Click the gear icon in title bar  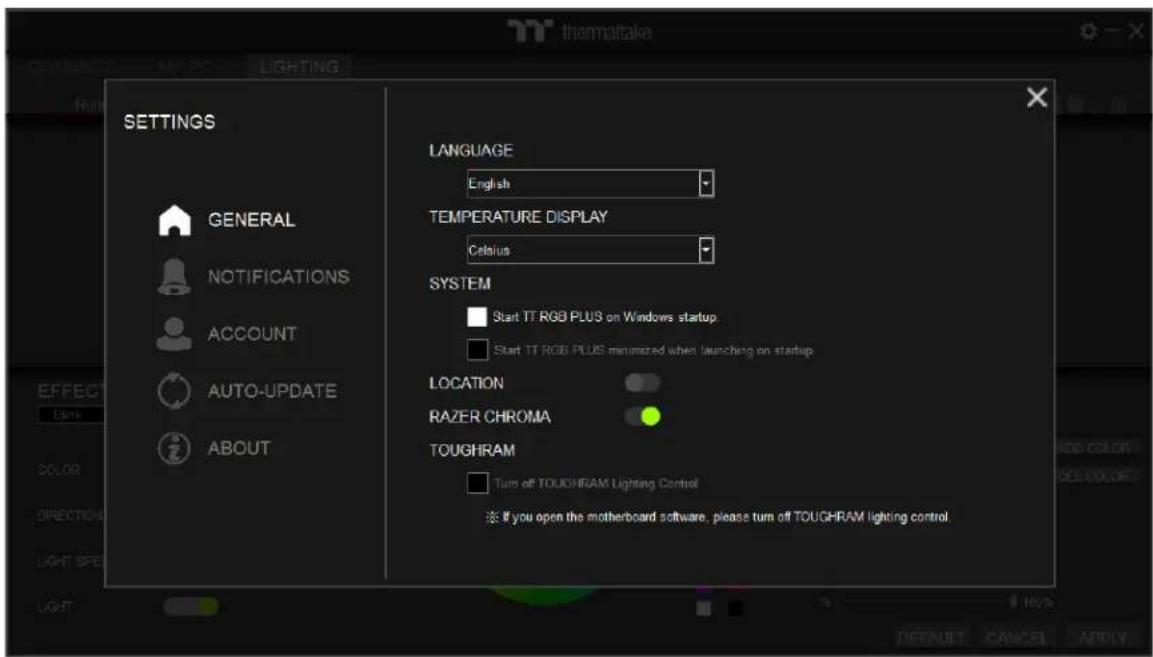coord(1088,32)
